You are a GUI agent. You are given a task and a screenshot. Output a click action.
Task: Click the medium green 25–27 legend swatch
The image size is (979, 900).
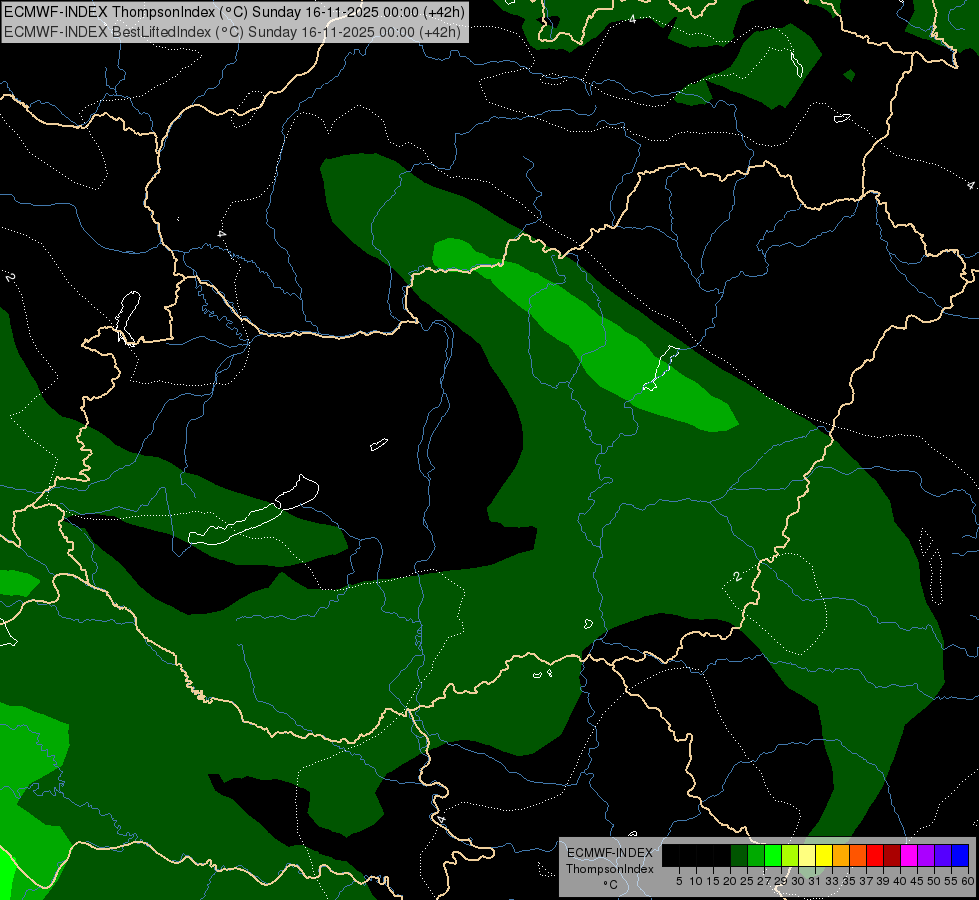coord(756,855)
